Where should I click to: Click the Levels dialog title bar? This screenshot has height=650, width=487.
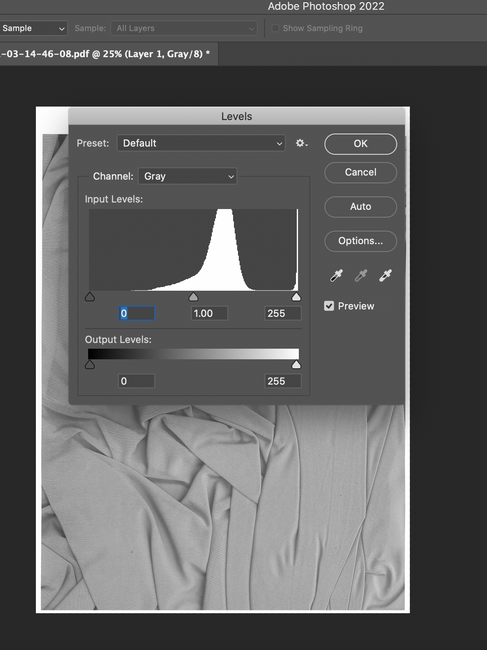point(236,116)
